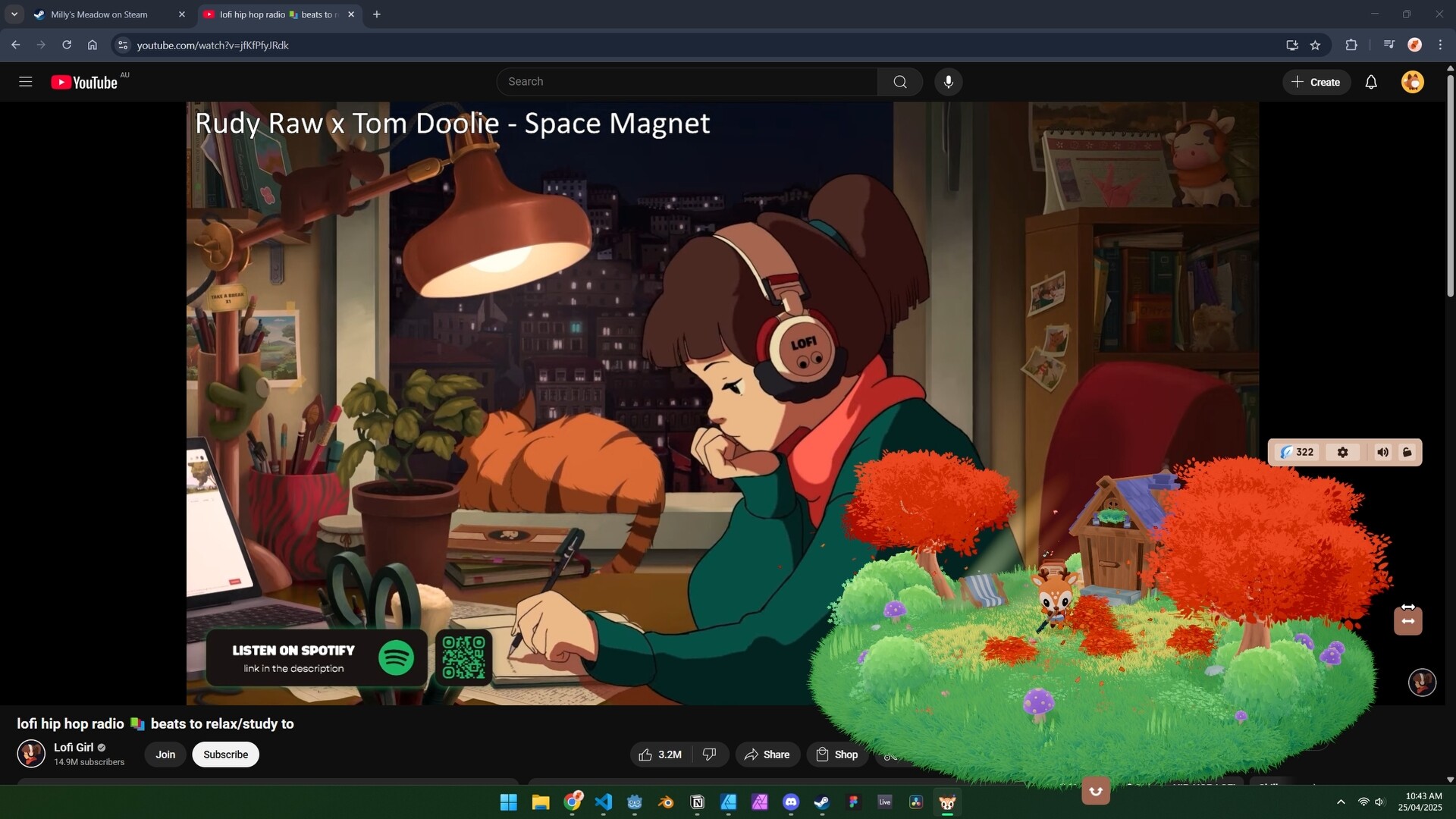This screenshot has width=1456, height=819.
Task: Toggle the YouTube sidebar hamburger menu
Action: point(25,81)
